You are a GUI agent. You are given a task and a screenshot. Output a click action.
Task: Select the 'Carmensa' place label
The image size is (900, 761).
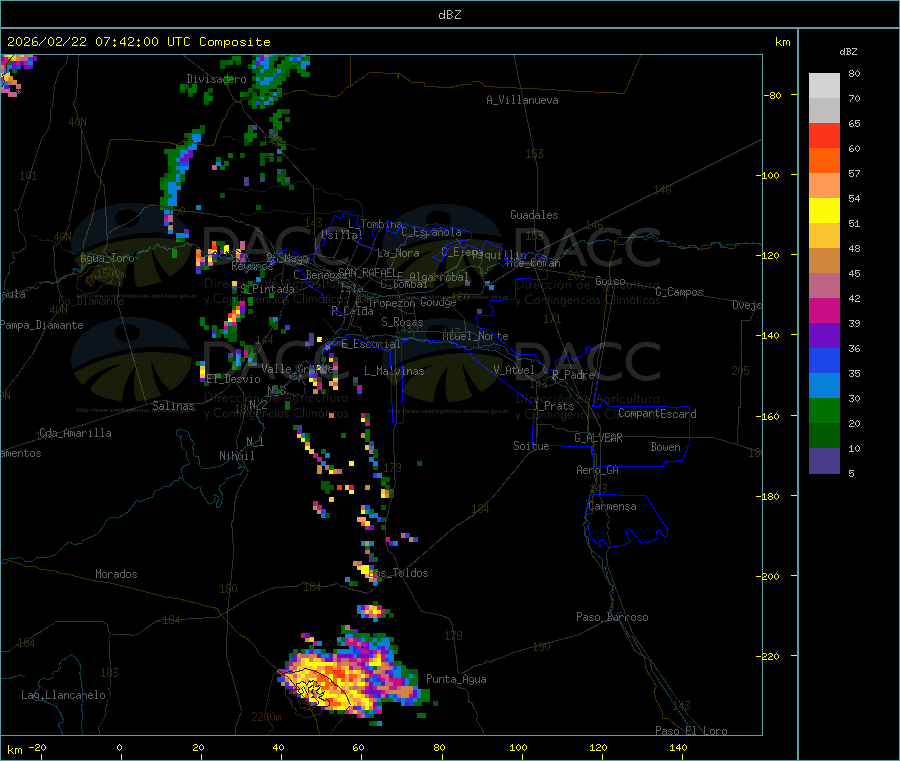(612, 506)
